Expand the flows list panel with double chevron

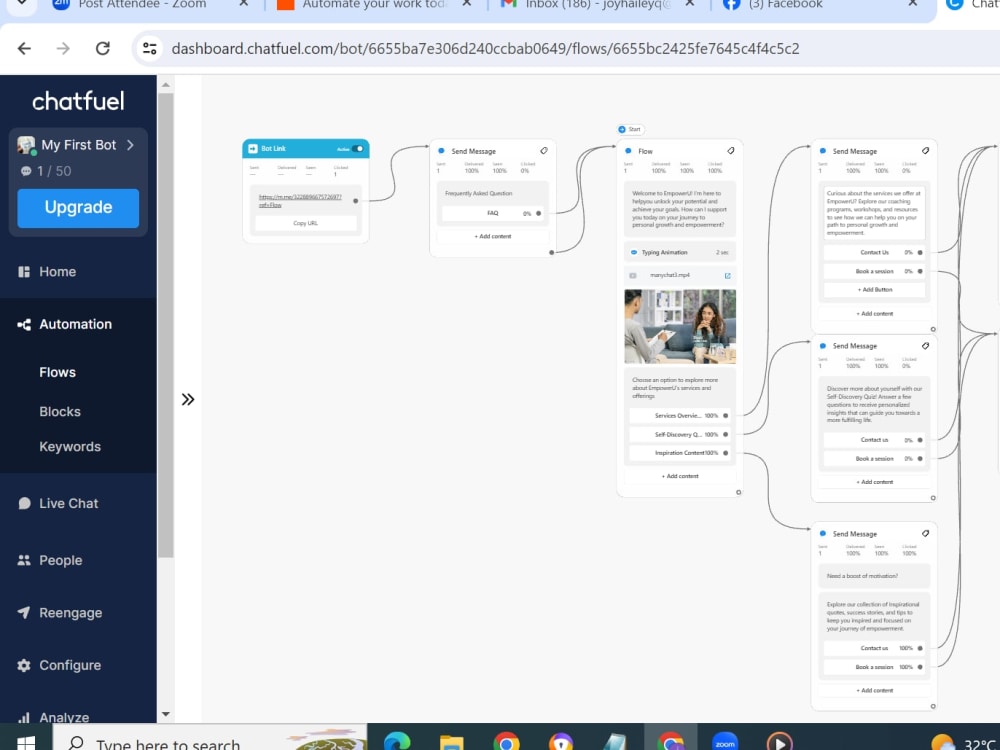pos(188,399)
